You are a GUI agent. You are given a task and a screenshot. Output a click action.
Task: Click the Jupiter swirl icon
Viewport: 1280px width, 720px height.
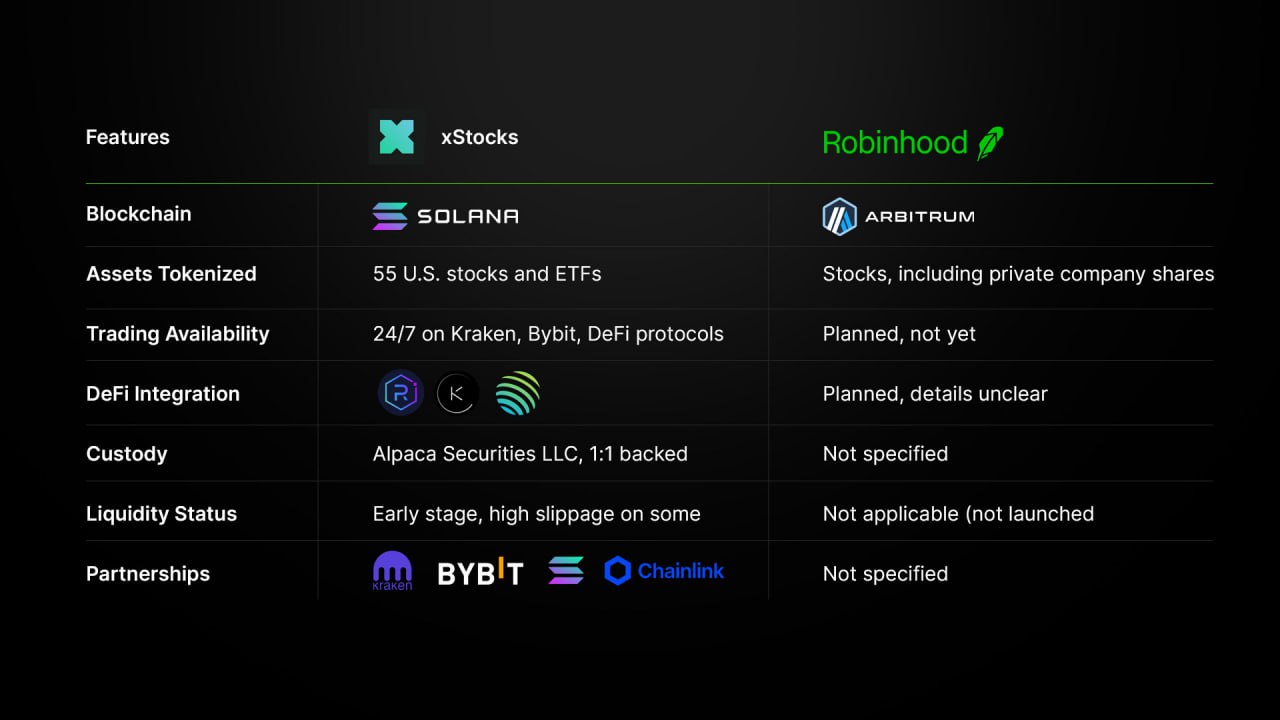click(x=517, y=393)
